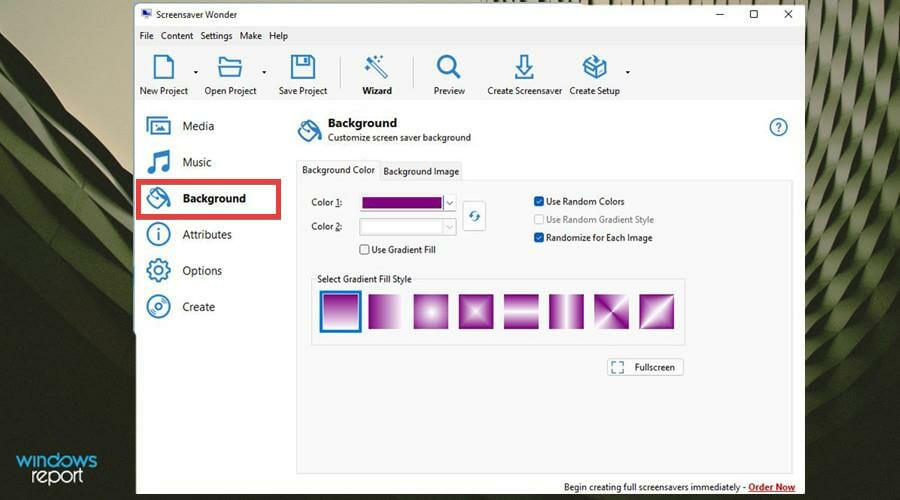Open the Settings menu
900x500 pixels.
pos(216,36)
